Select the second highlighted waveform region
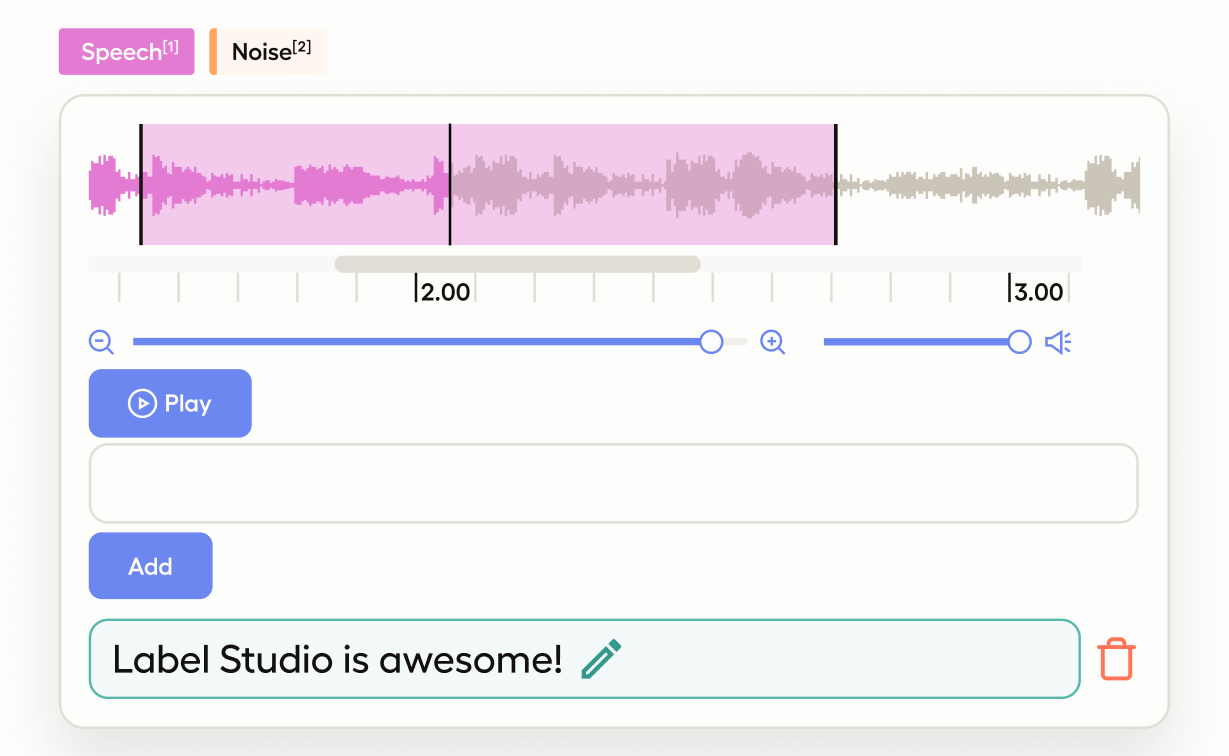The image size is (1229, 756). 642,185
